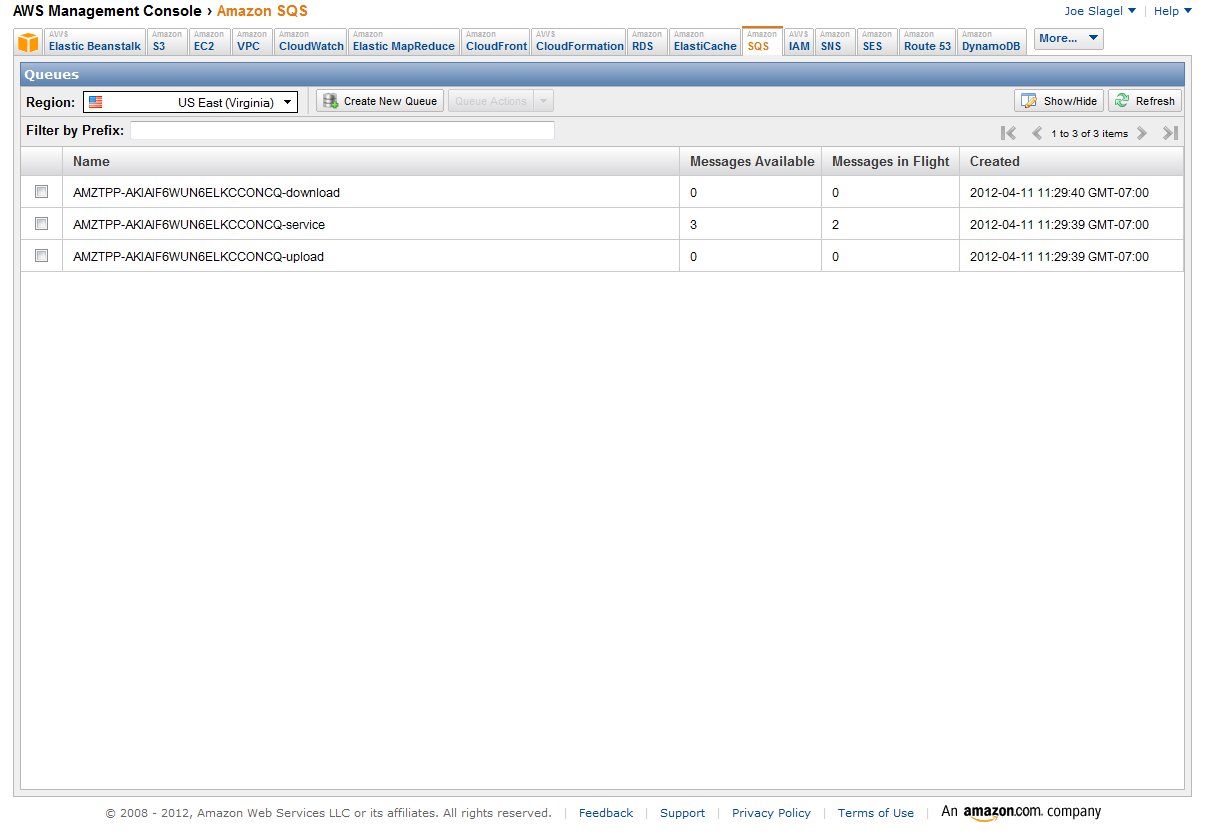
Task: Switch to the CloudWatch tab
Action: tap(311, 42)
